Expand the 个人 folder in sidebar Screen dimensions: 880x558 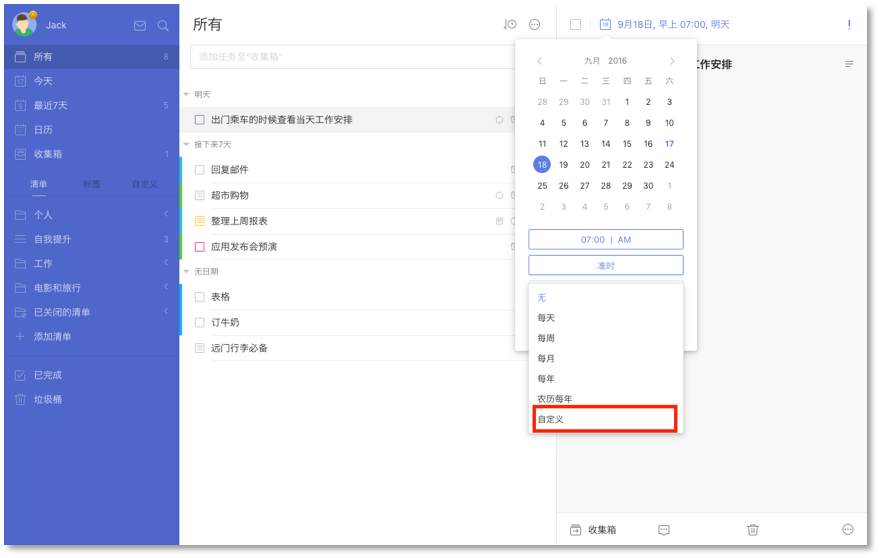click(x=166, y=215)
